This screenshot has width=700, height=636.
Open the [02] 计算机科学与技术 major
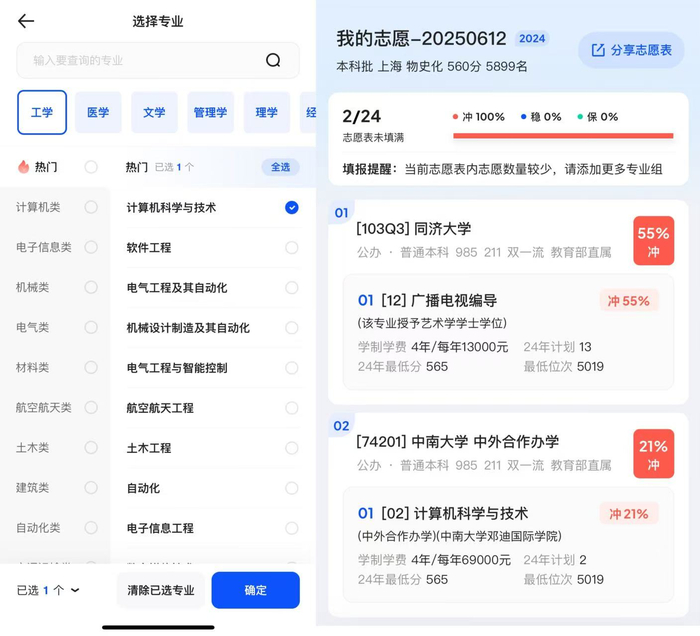(x=443, y=513)
